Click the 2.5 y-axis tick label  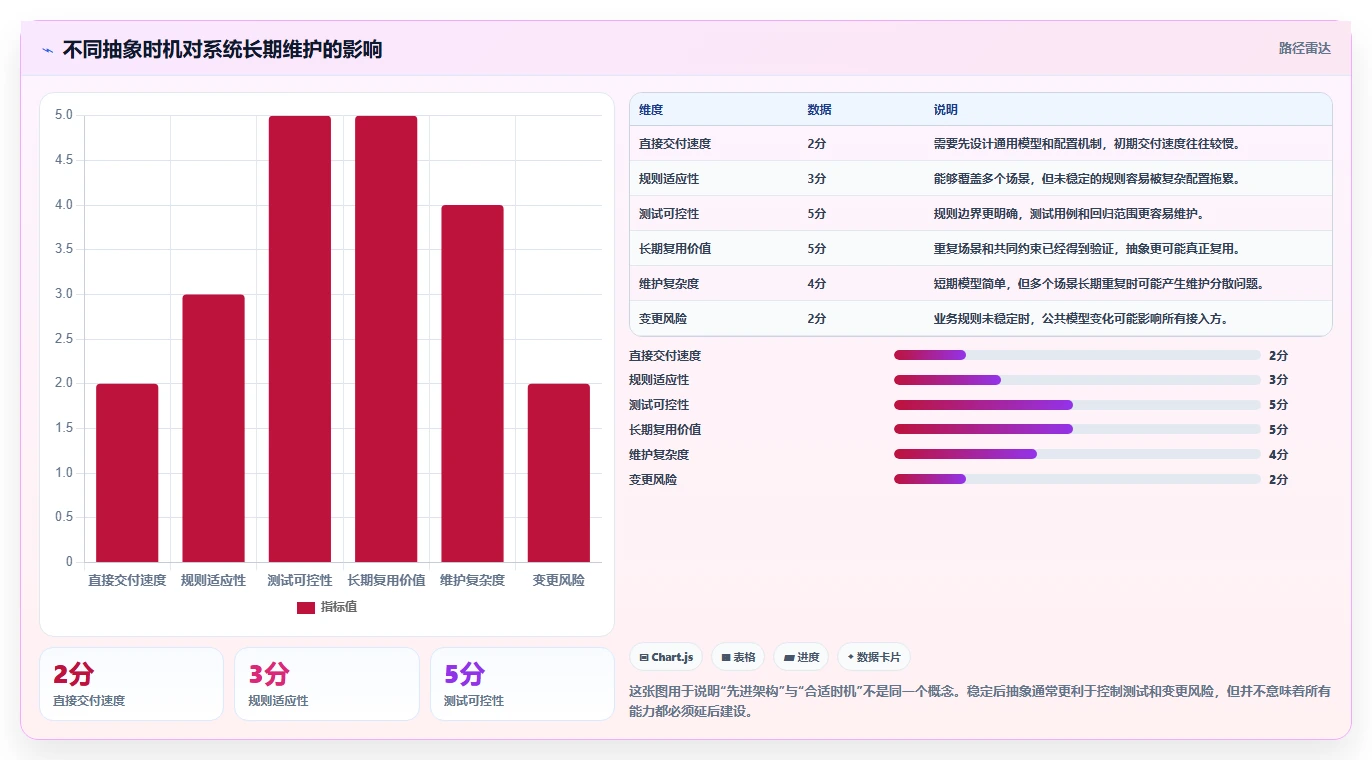pyautogui.click(x=63, y=339)
